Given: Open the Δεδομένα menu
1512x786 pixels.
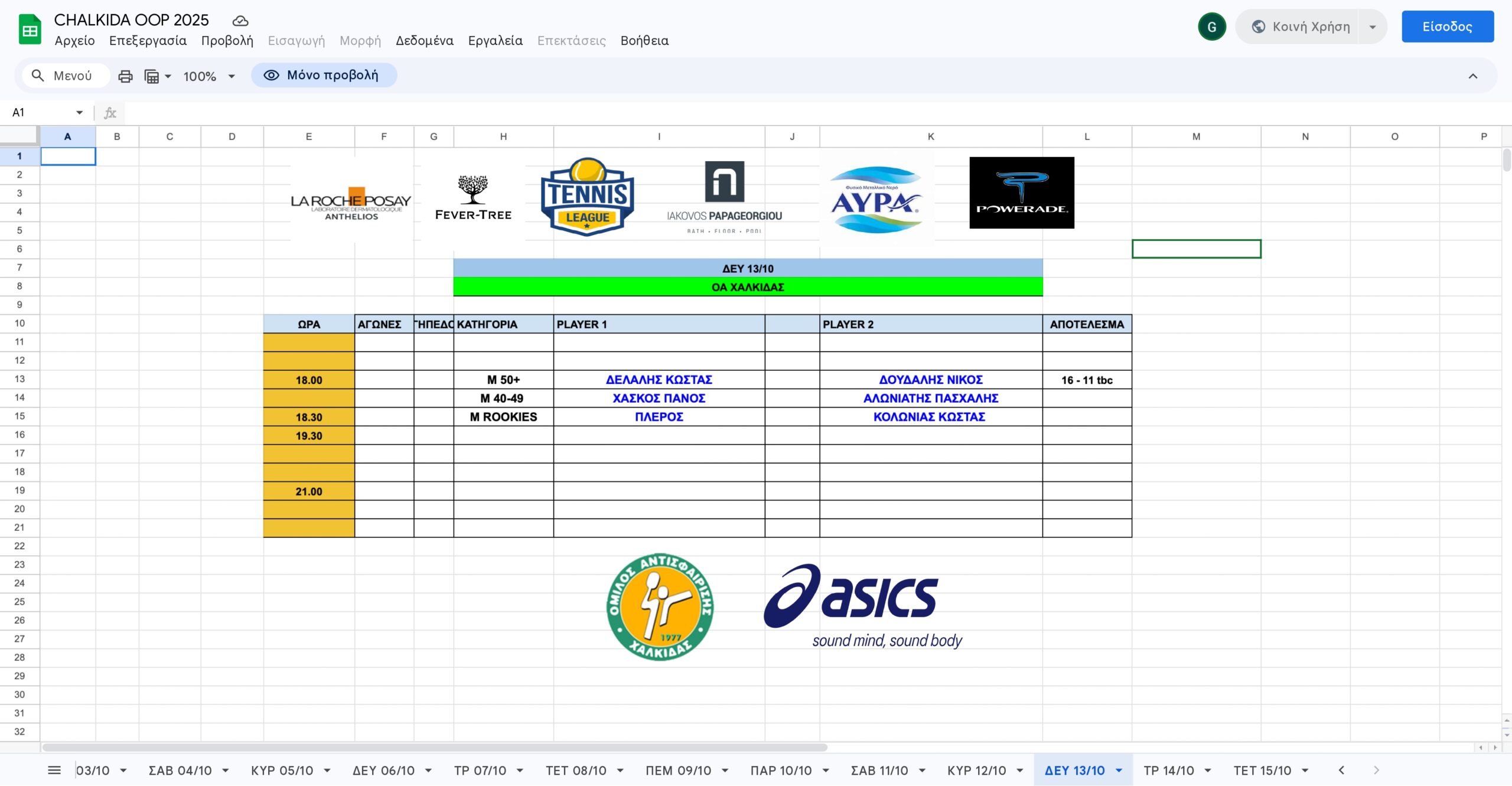Looking at the screenshot, I should tap(424, 41).
